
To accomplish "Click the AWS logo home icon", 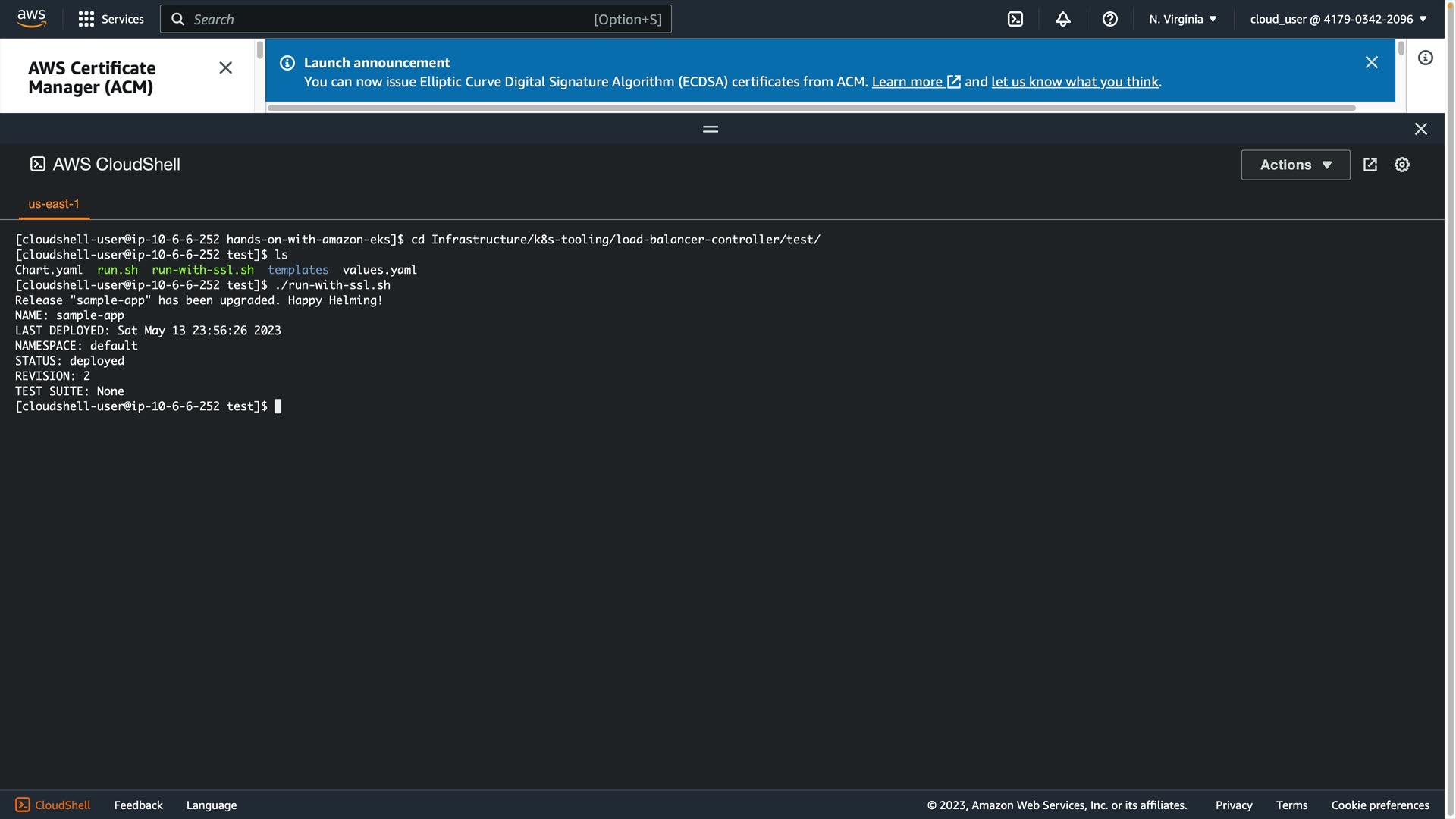I will click(31, 18).
